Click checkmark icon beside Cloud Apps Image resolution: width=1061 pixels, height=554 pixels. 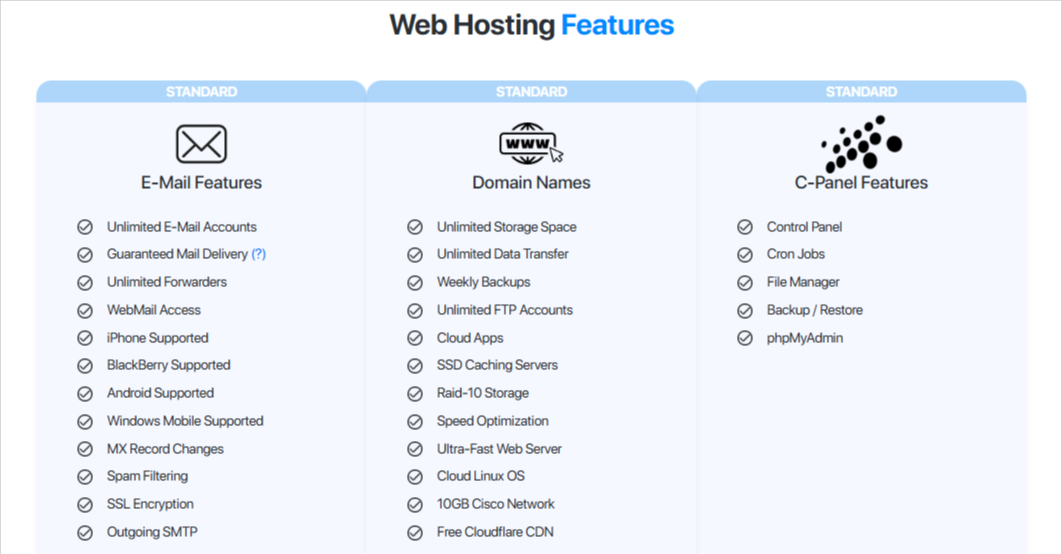pyautogui.click(x=415, y=338)
